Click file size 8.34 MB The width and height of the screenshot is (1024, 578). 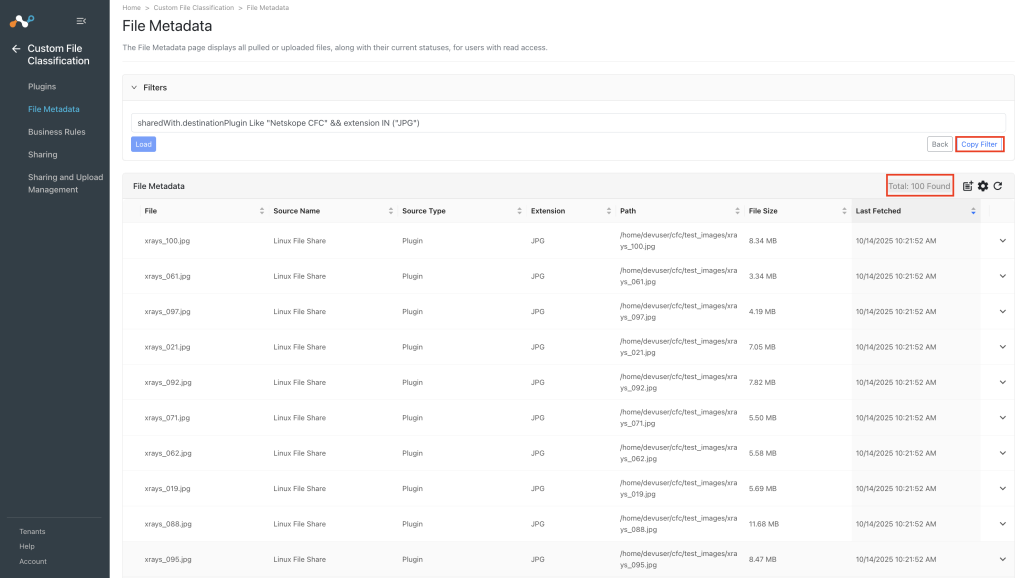(x=763, y=241)
